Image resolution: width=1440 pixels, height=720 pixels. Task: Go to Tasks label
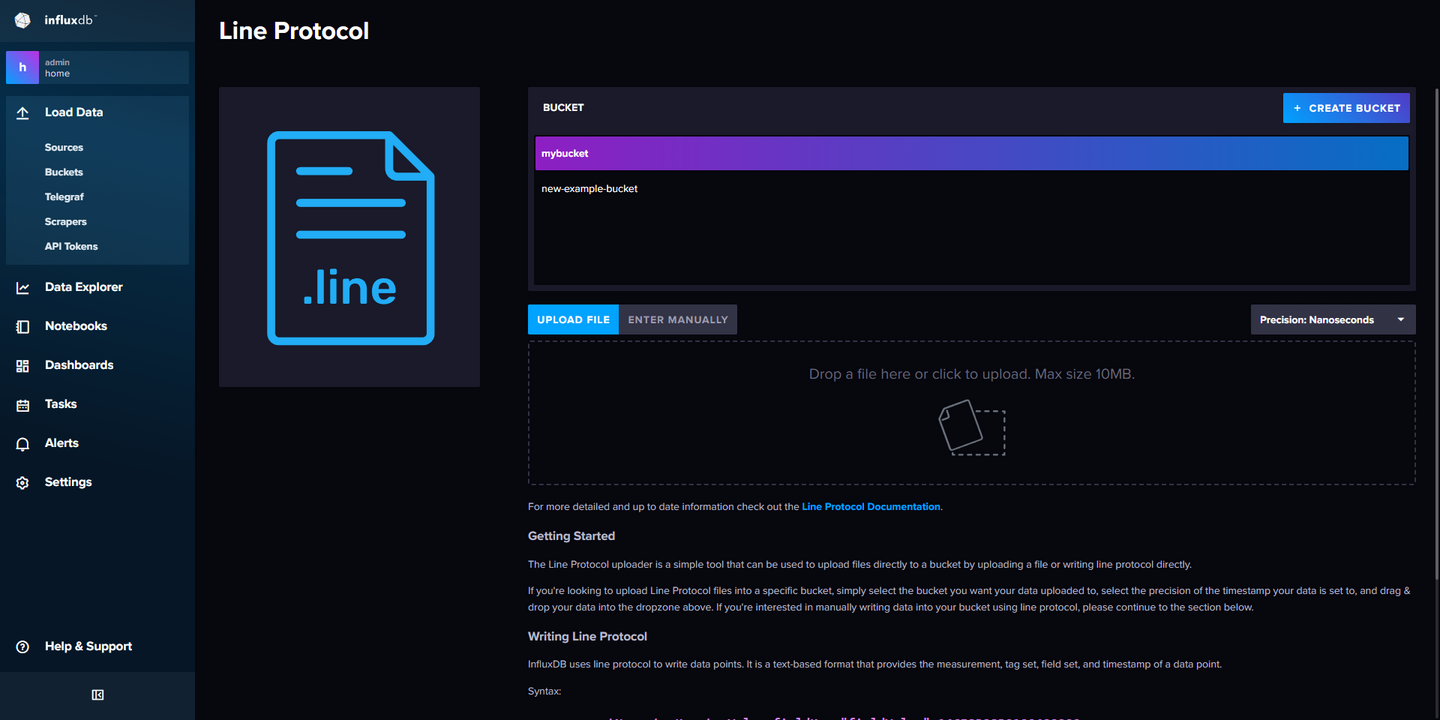(x=61, y=404)
